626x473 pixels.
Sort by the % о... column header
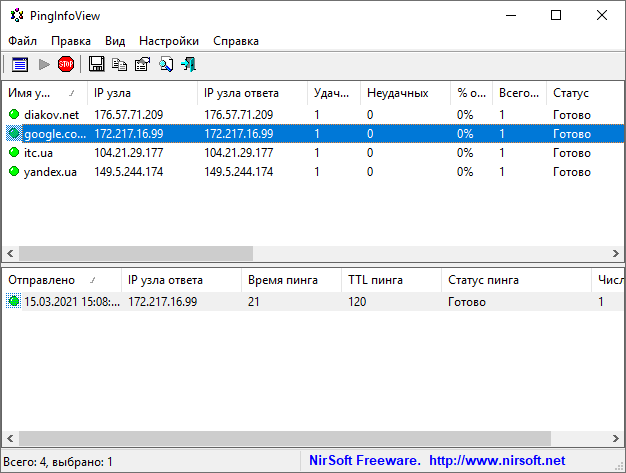471,93
